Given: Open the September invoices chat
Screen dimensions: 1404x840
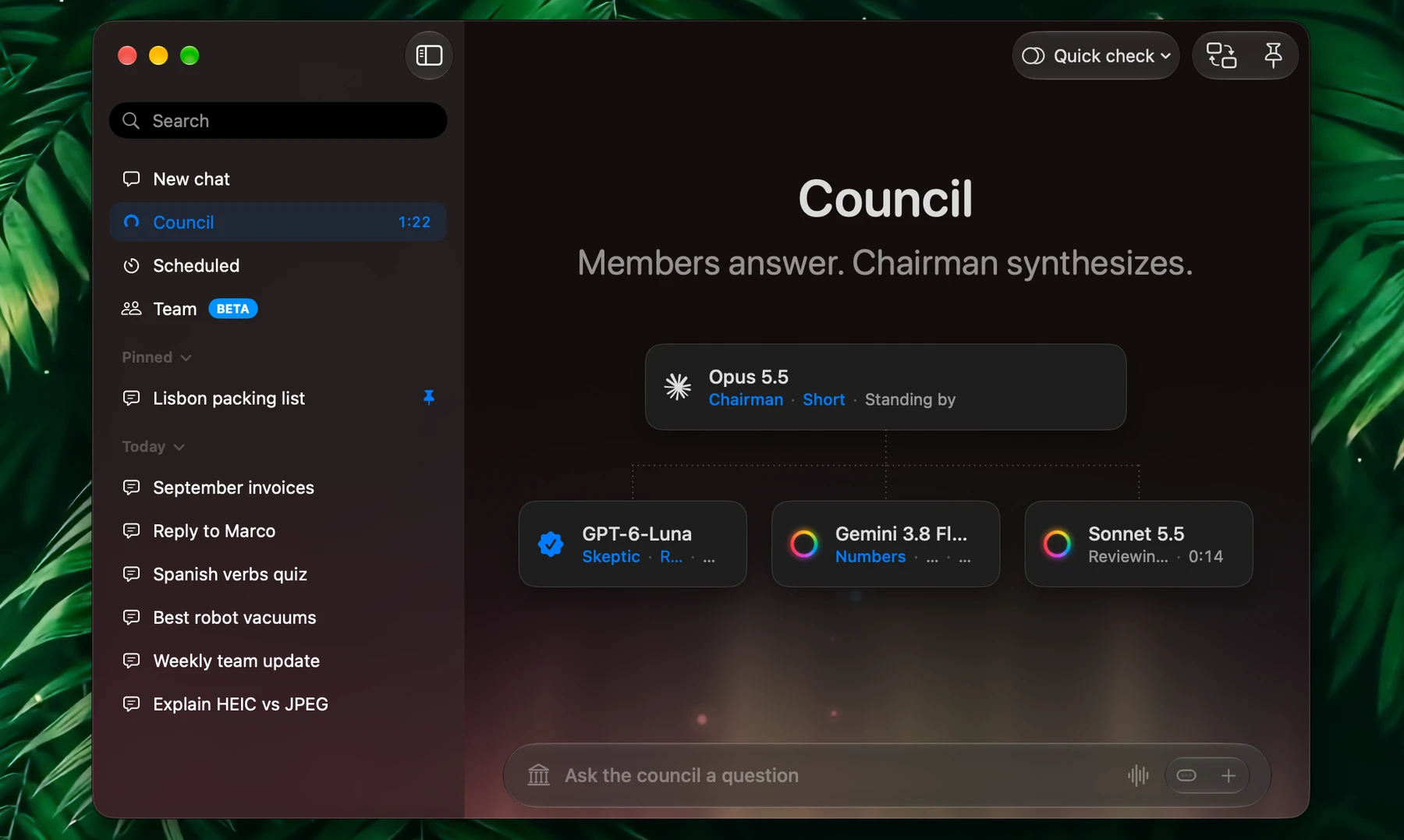Looking at the screenshot, I should click(278, 487).
